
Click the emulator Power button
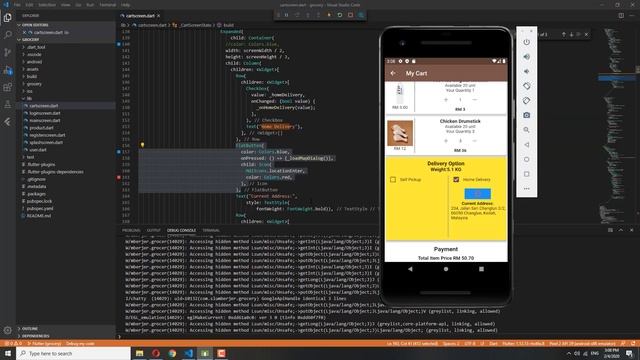[x=527, y=42]
